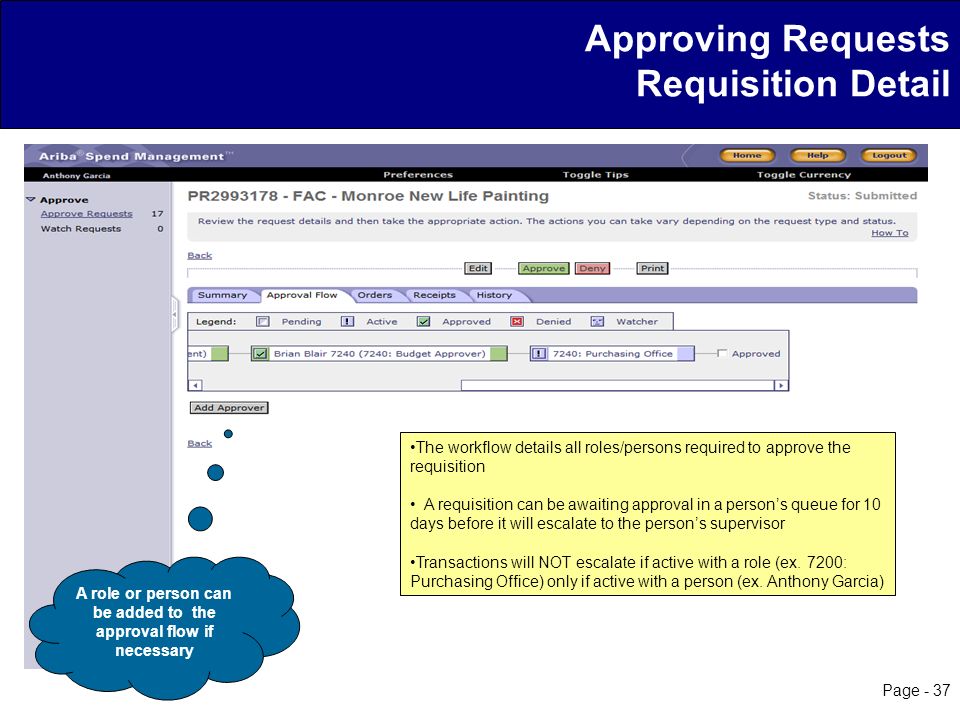Click the Watcher legend icon
The height and width of the screenshot is (720, 960).
(x=597, y=321)
